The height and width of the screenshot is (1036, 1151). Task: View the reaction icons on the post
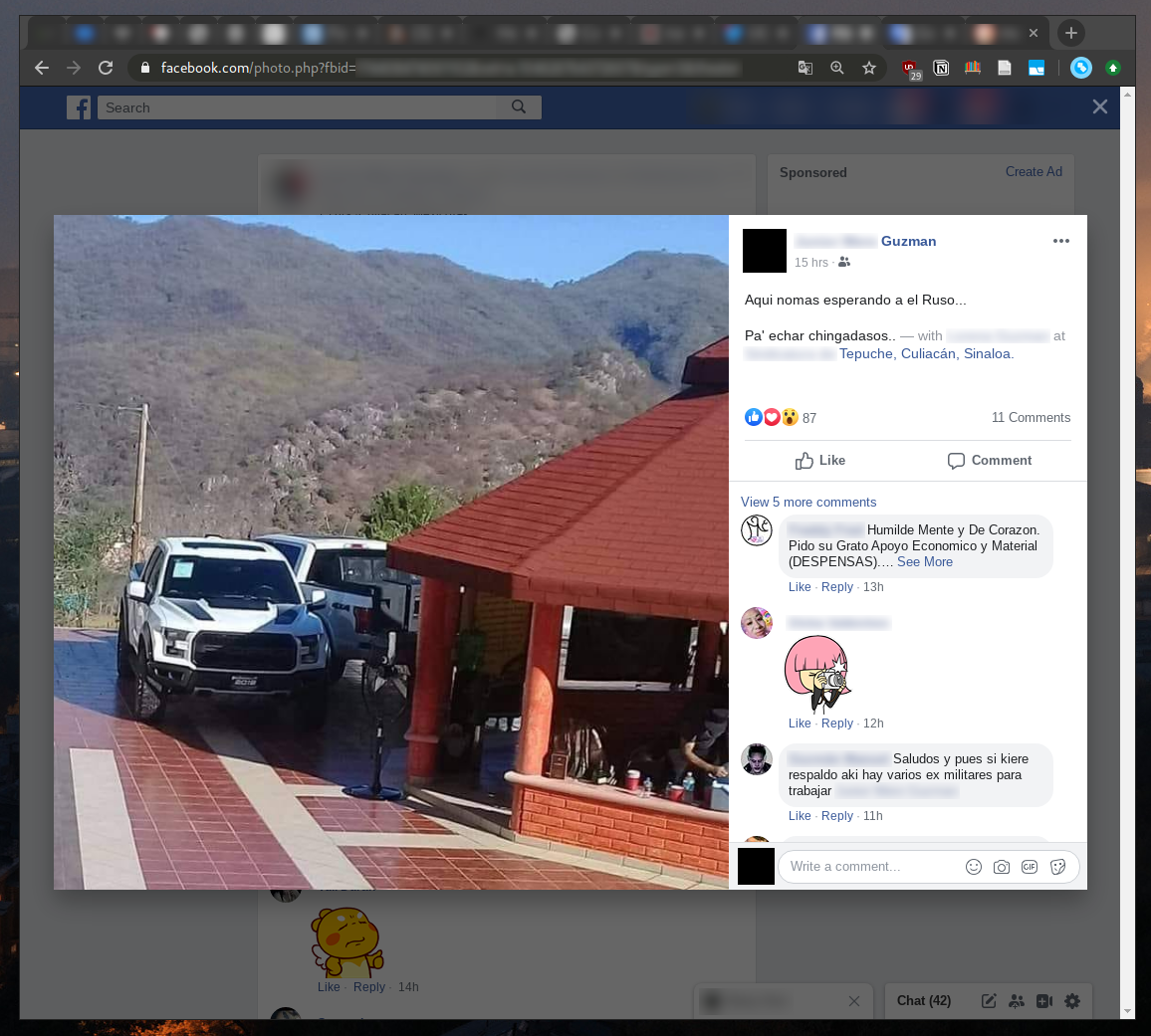pos(771,417)
